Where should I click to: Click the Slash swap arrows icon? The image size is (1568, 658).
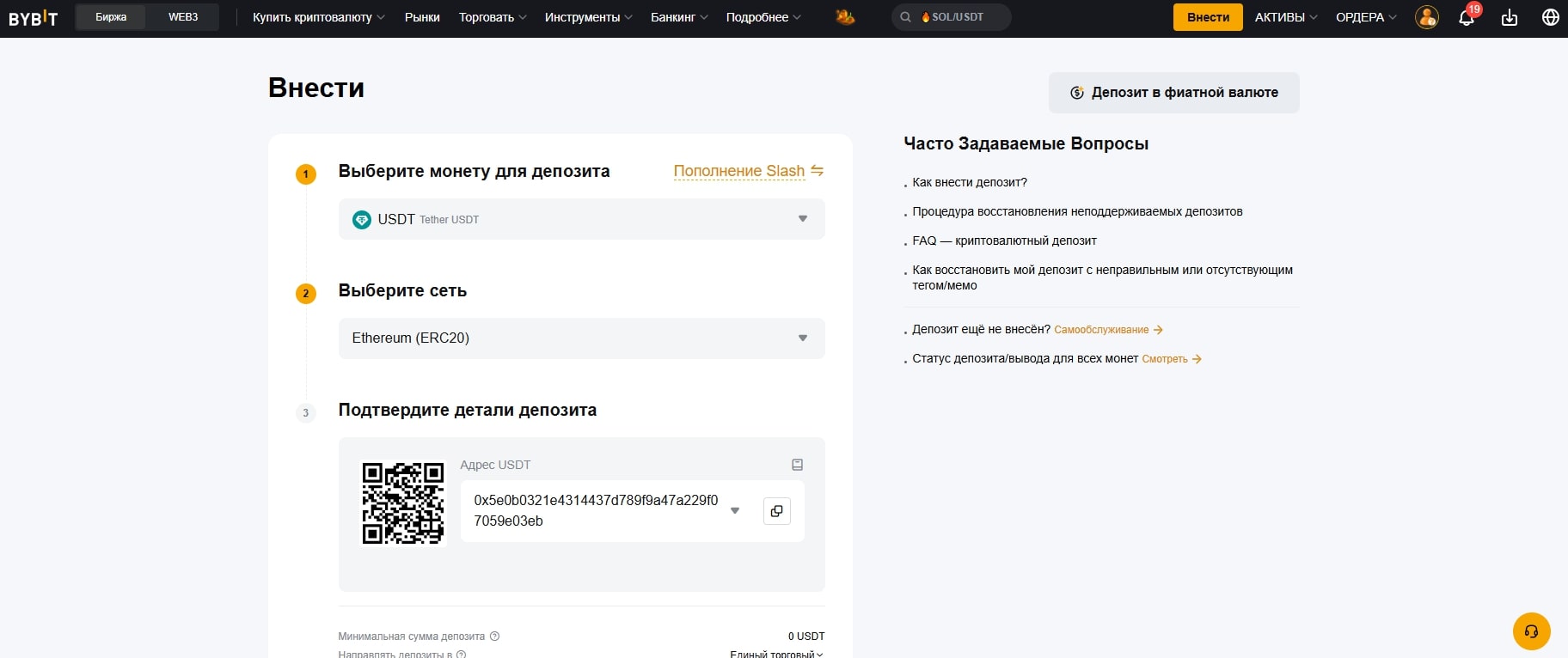[x=817, y=171]
